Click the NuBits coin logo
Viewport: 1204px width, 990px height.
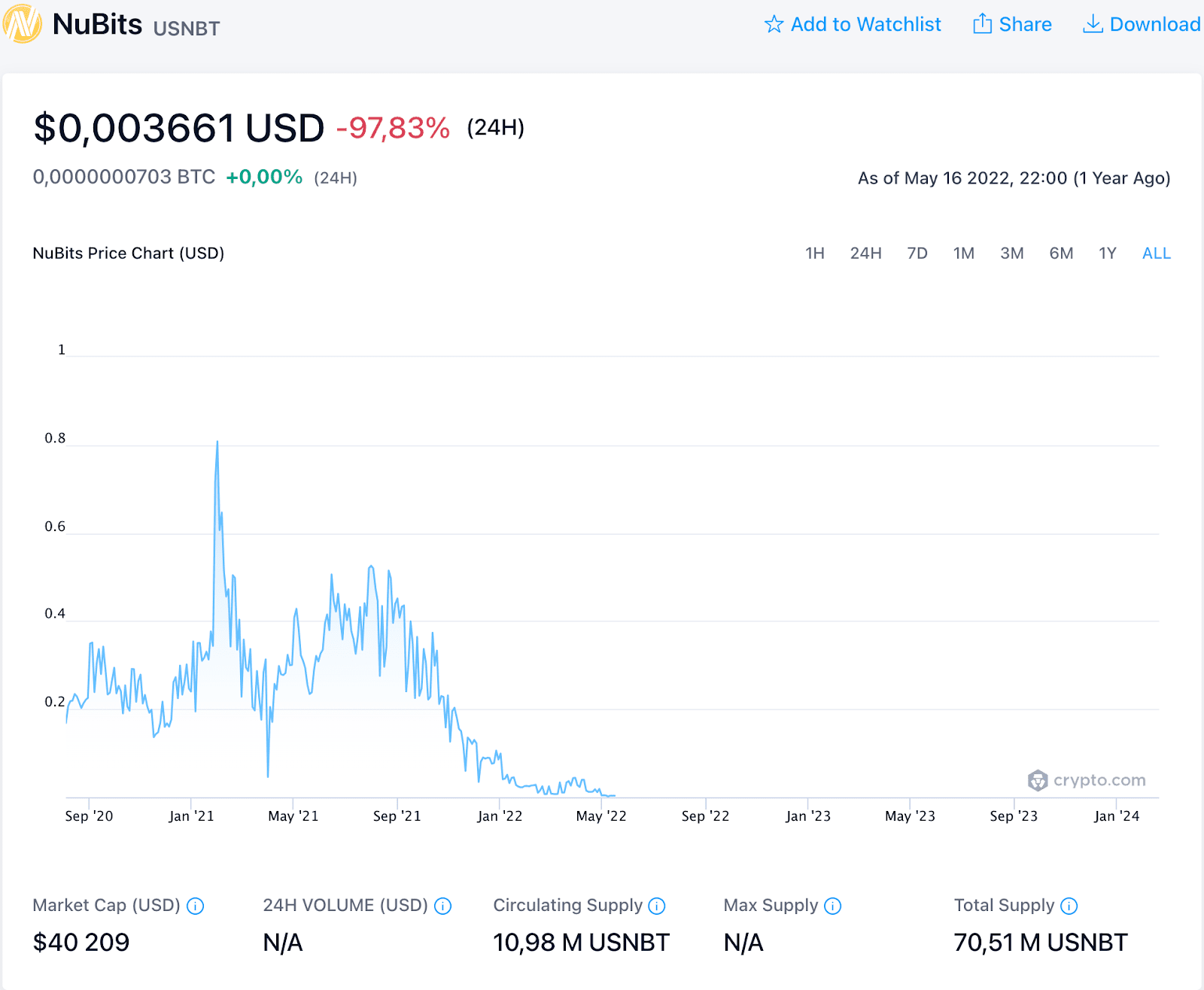pos(22,23)
